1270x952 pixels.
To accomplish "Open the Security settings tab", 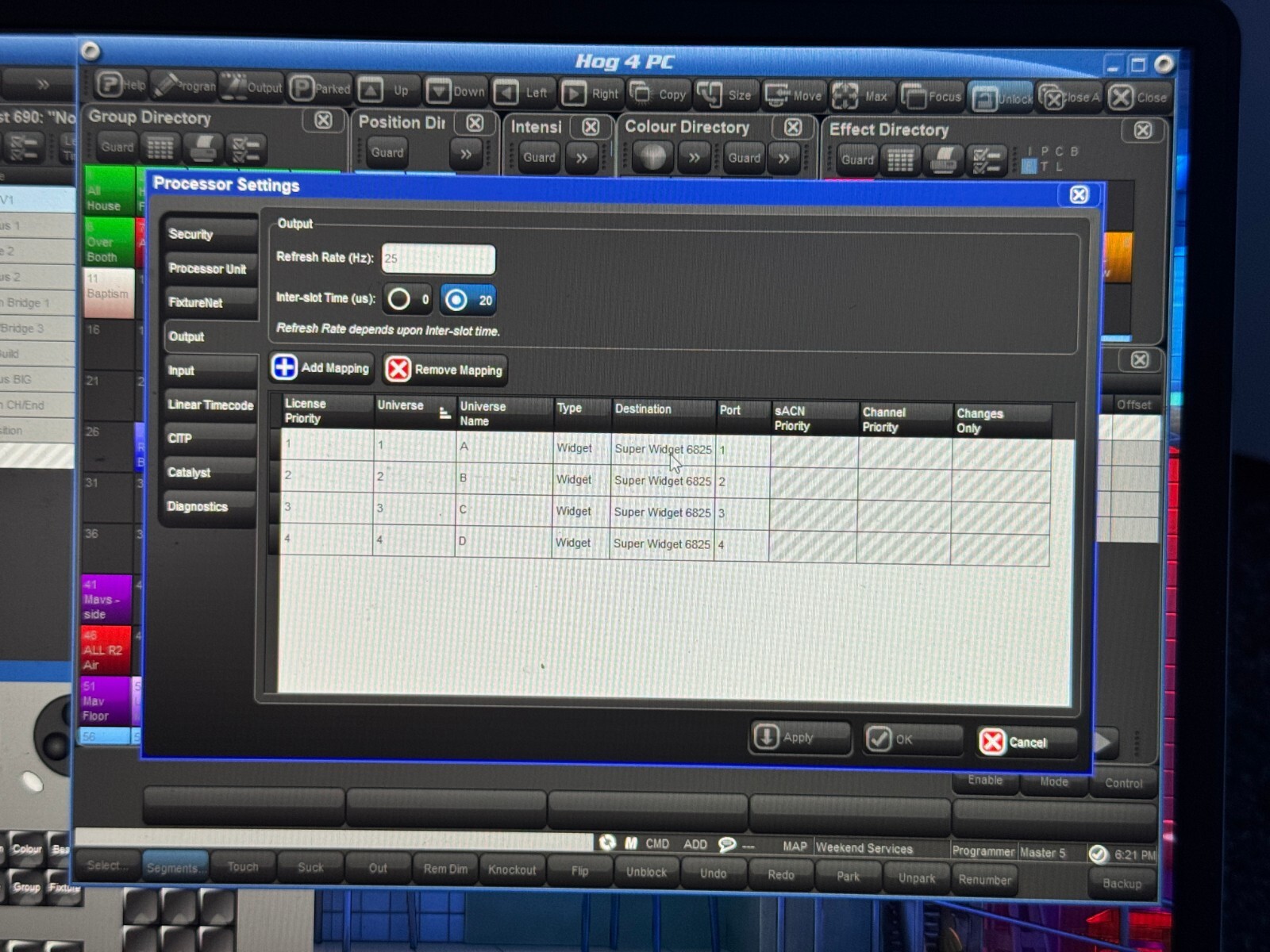I will [210, 234].
